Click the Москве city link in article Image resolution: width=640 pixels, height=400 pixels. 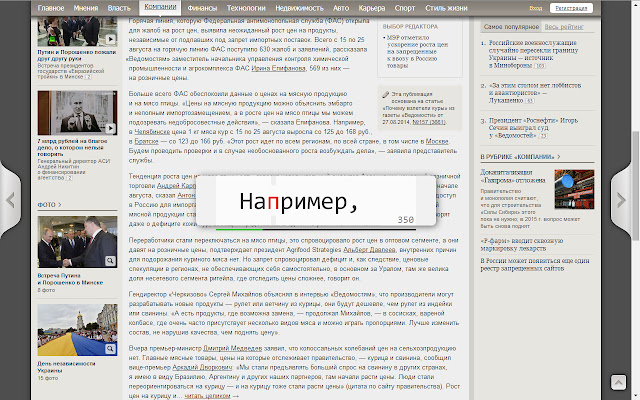(x=437, y=141)
